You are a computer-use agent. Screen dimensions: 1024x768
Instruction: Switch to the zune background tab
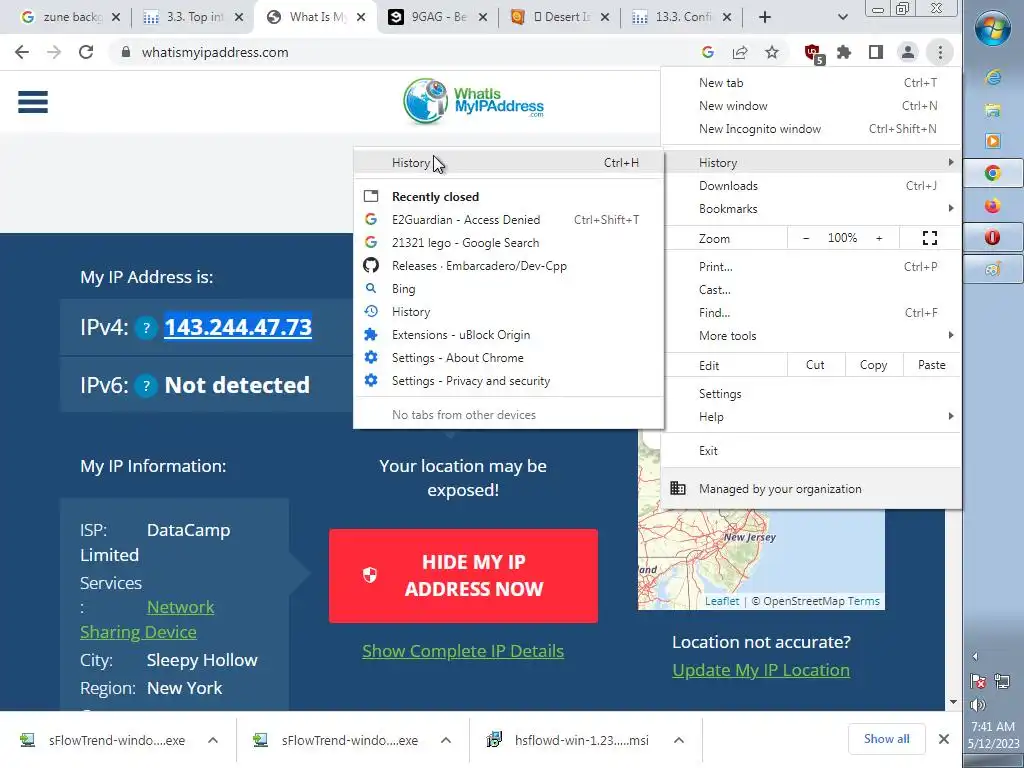(x=65, y=17)
